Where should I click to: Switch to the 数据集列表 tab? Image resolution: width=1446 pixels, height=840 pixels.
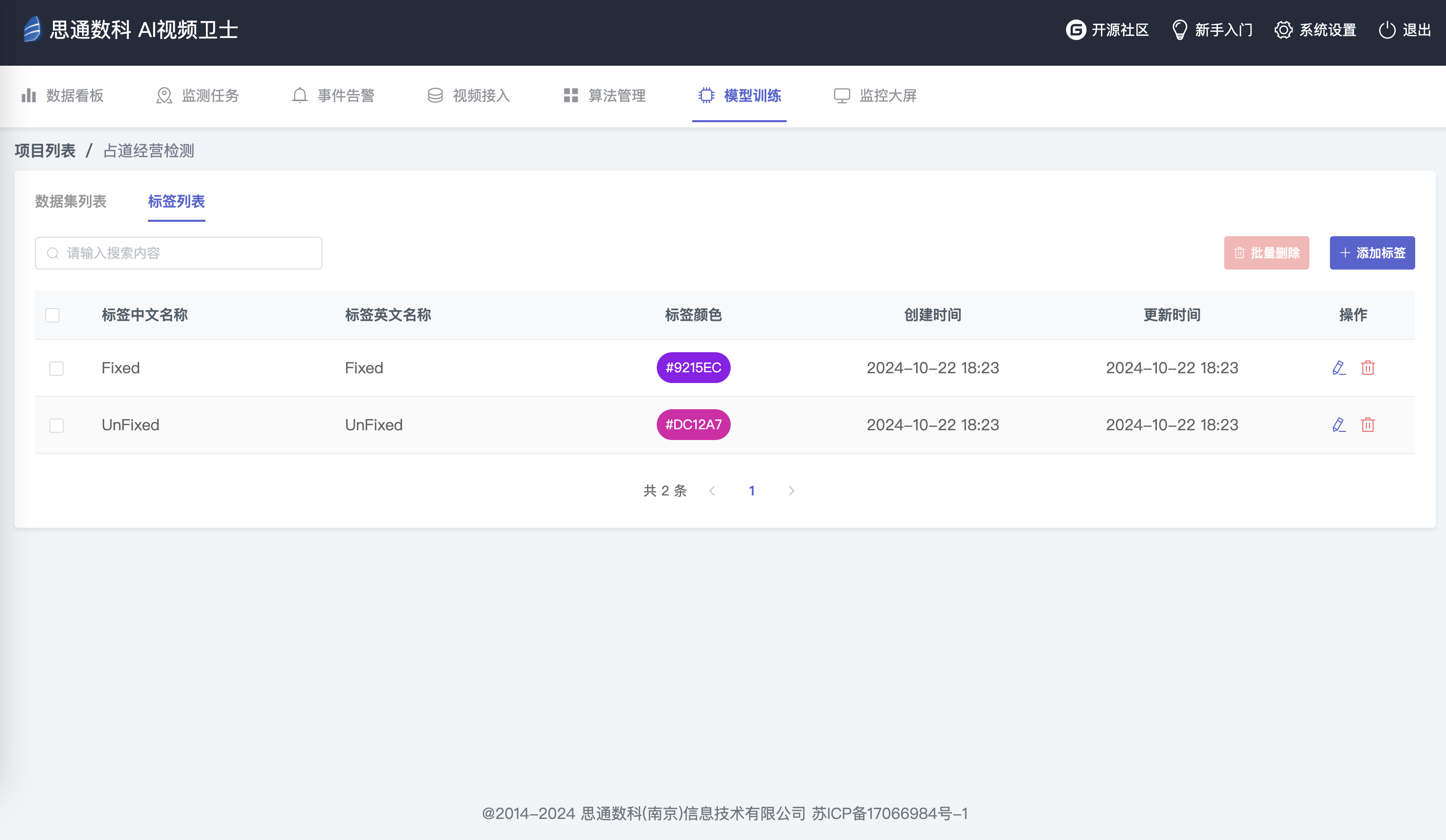[x=70, y=201]
